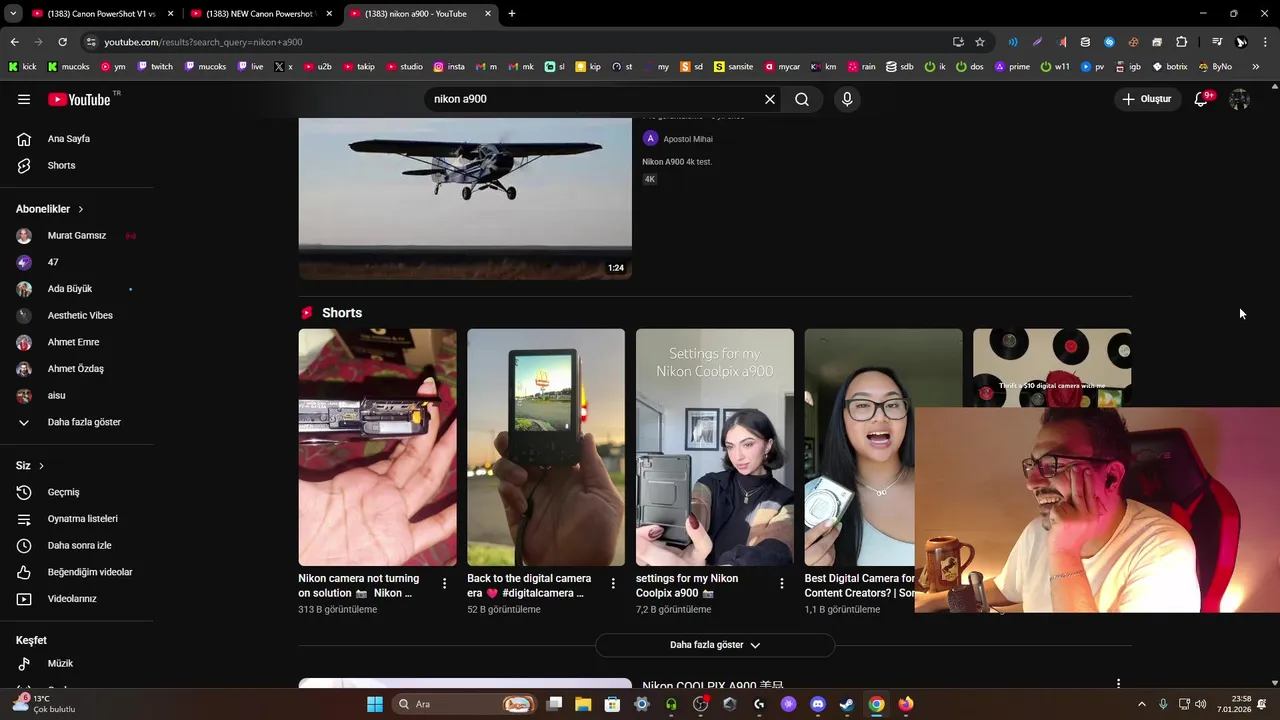This screenshot has height=720, width=1280.
Task: Open a new browser tab
Action: tap(512, 14)
